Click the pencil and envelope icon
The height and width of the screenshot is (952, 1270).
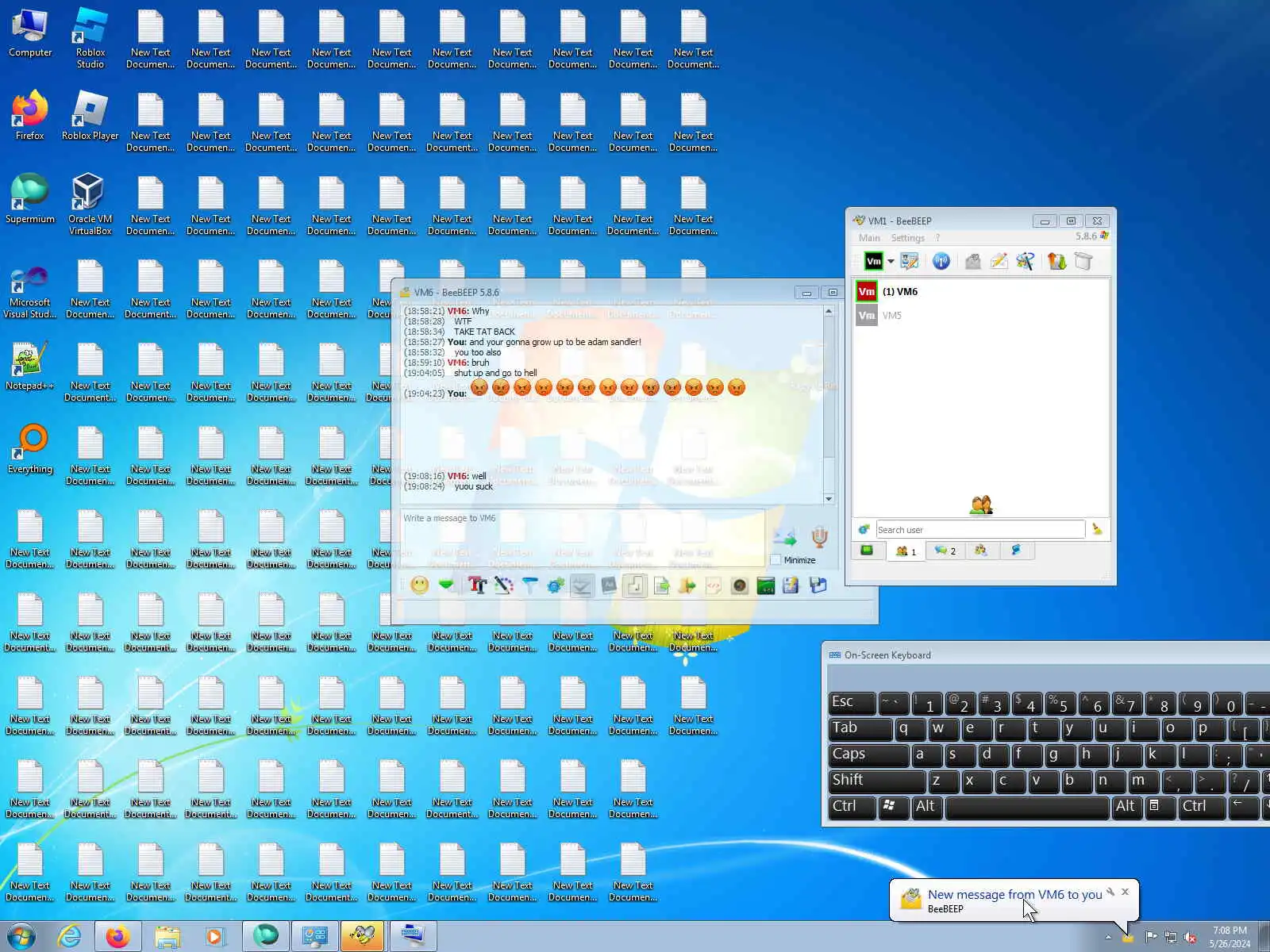[x=999, y=261]
